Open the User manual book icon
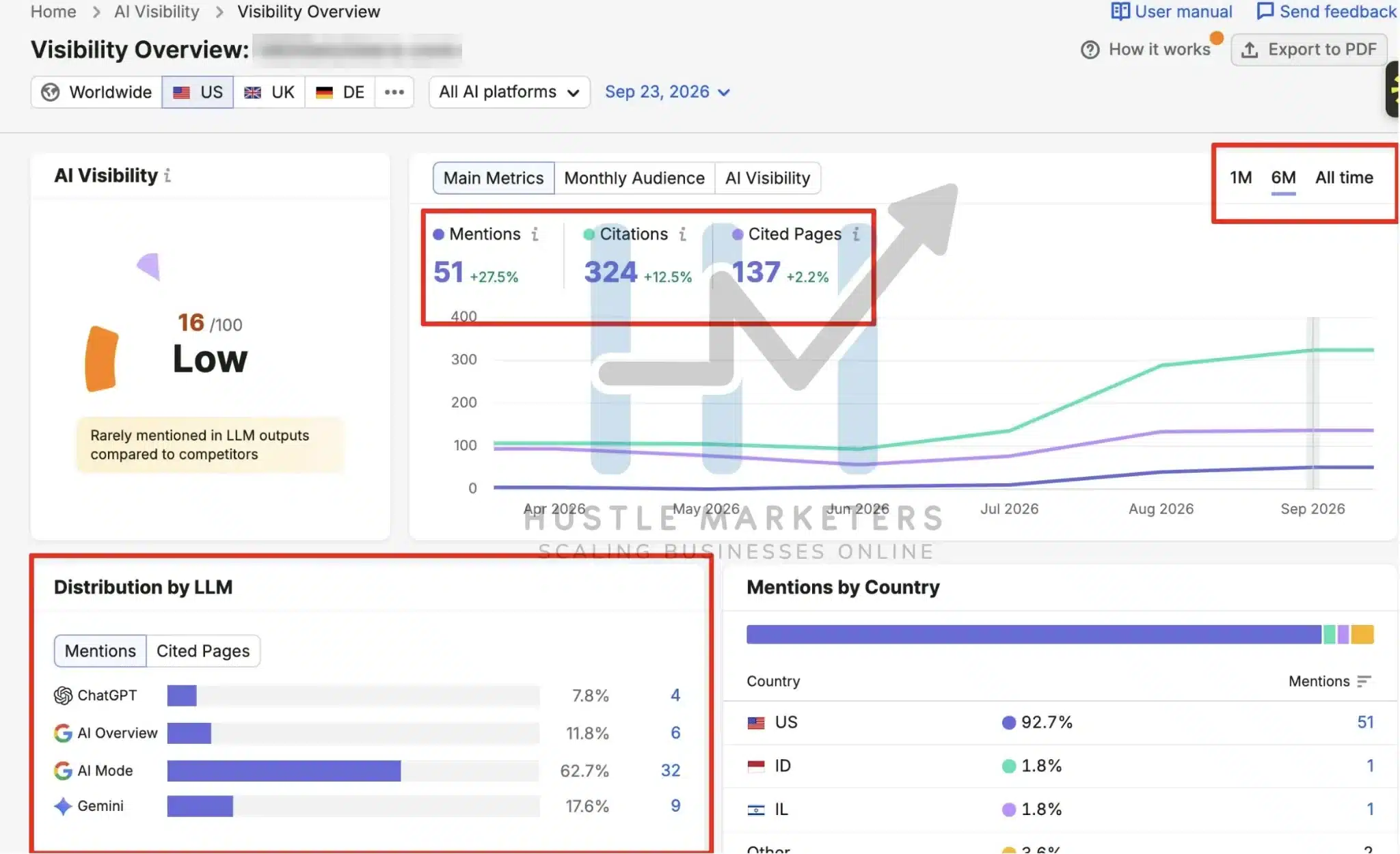The height and width of the screenshot is (854, 1400). point(1120,12)
